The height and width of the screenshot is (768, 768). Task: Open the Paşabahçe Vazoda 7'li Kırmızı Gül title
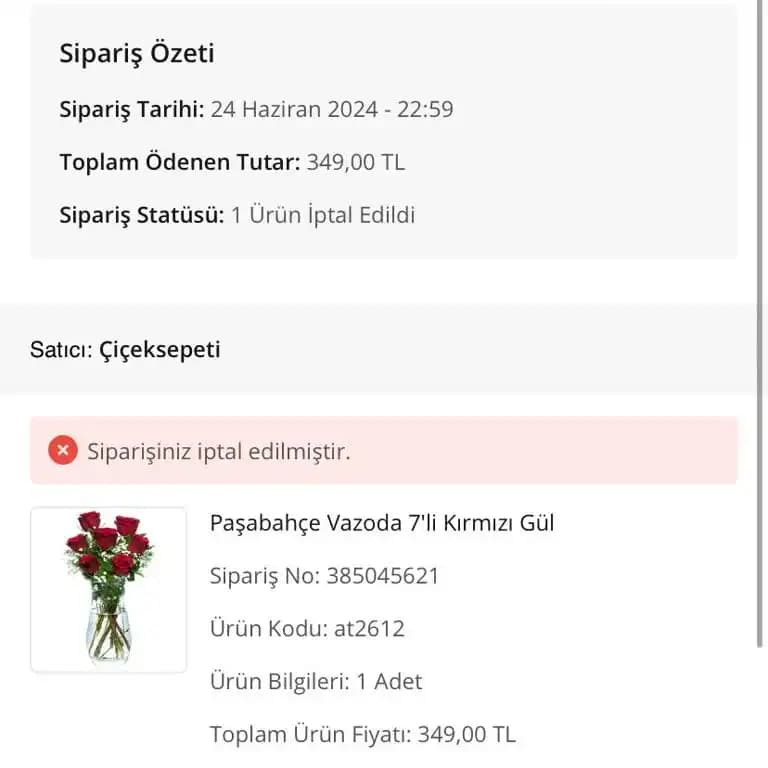pyautogui.click(x=381, y=523)
